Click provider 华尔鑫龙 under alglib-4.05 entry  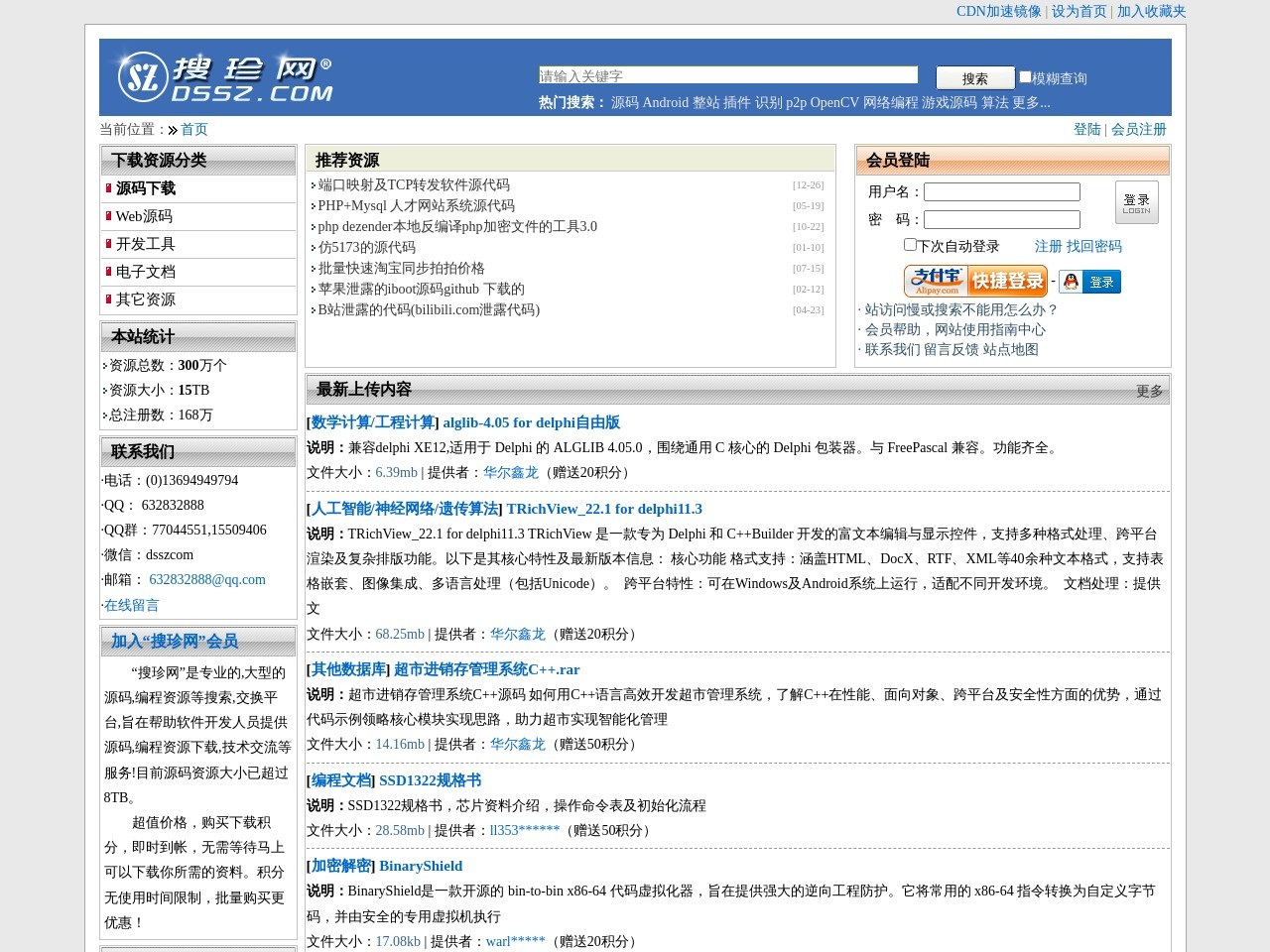click(510, 473)
